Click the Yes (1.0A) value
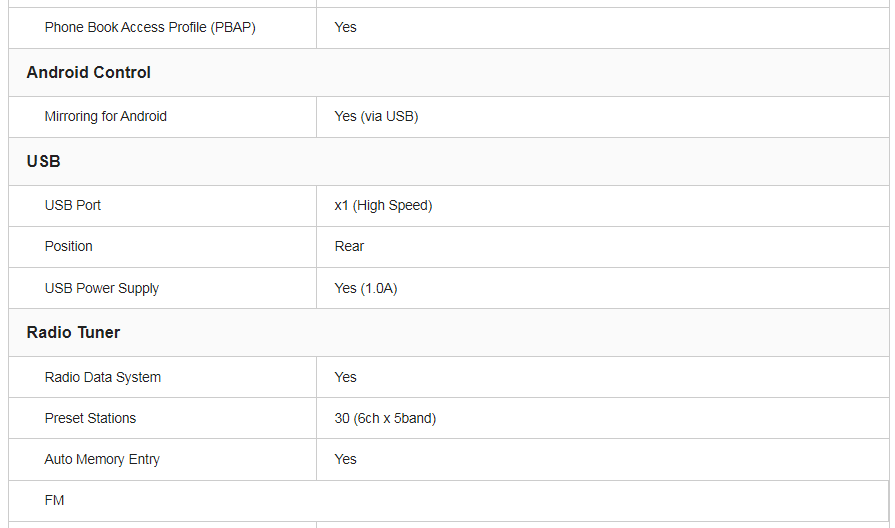Viewport: 895px width, 528px height. point(366,288)
